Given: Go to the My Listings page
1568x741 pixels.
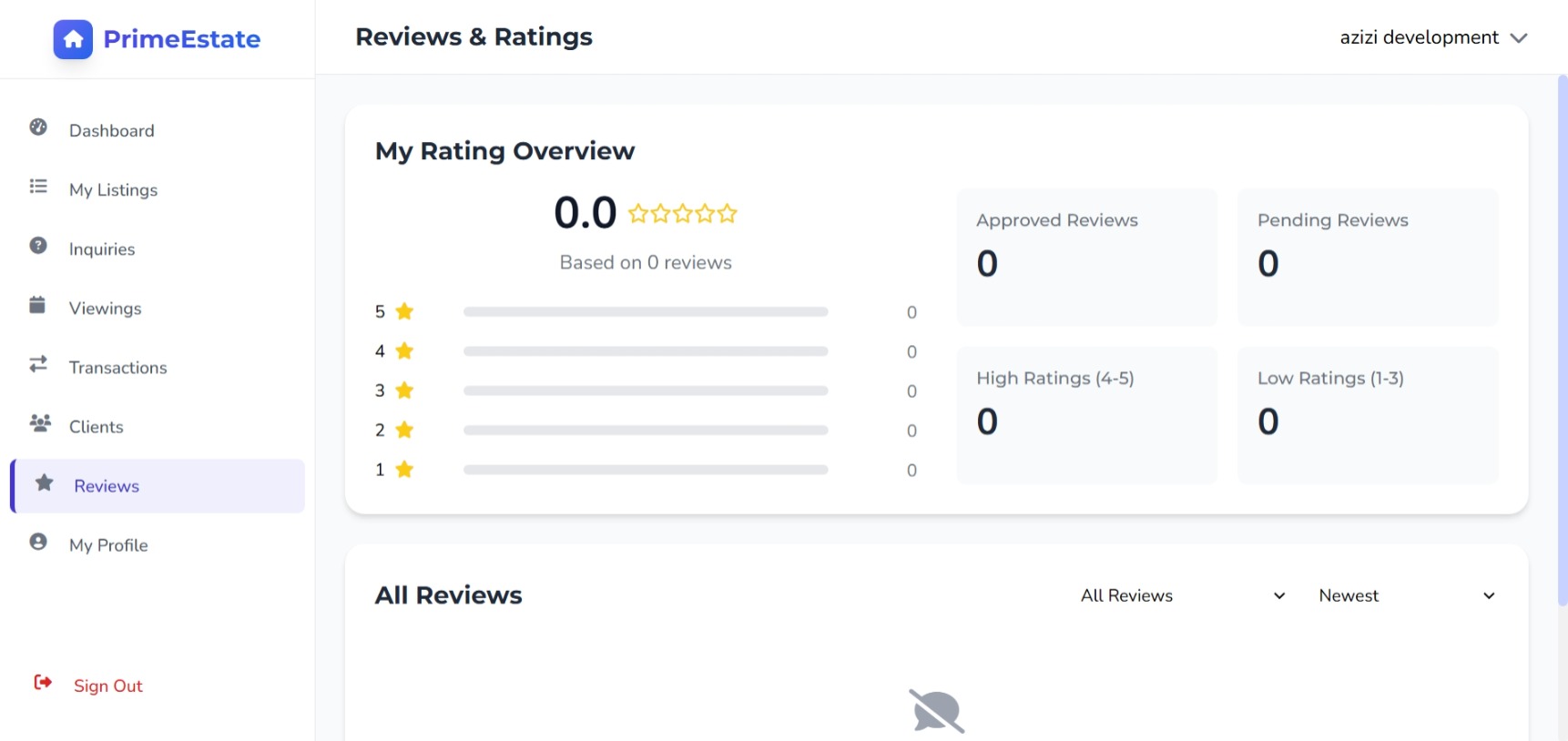Looking at the screenshot, I should 114,190.
